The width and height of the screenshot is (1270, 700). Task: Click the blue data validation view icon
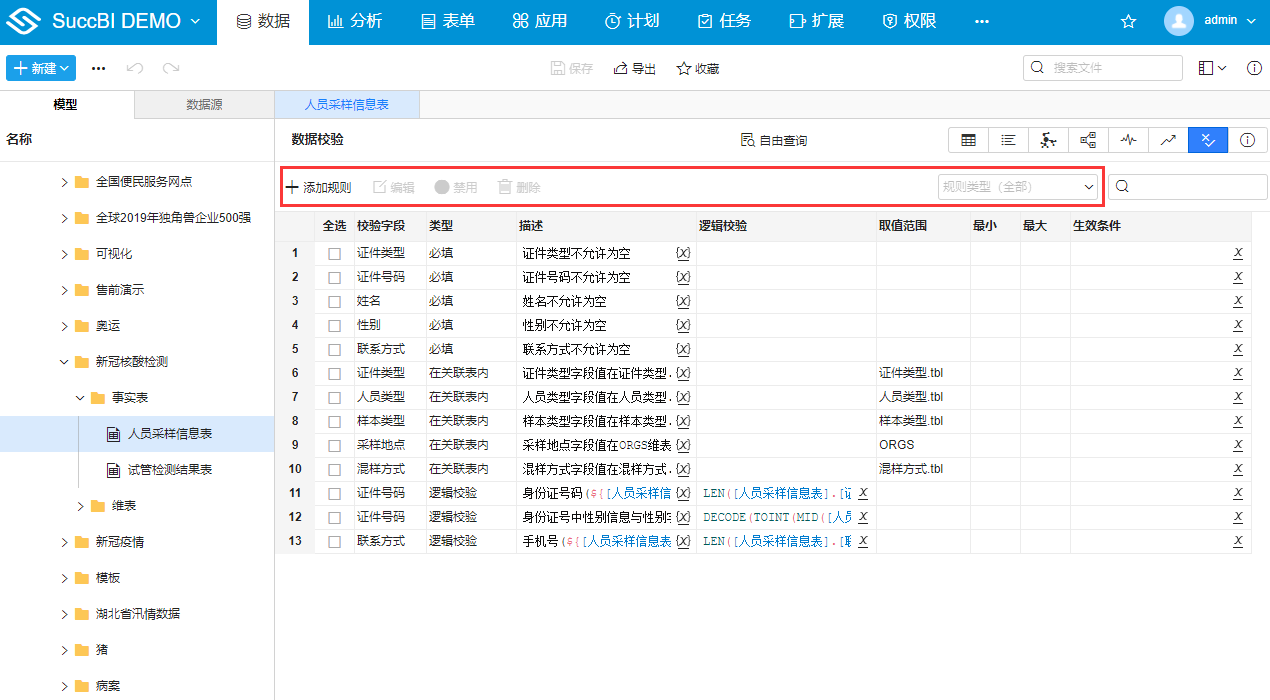(1207, 140)
